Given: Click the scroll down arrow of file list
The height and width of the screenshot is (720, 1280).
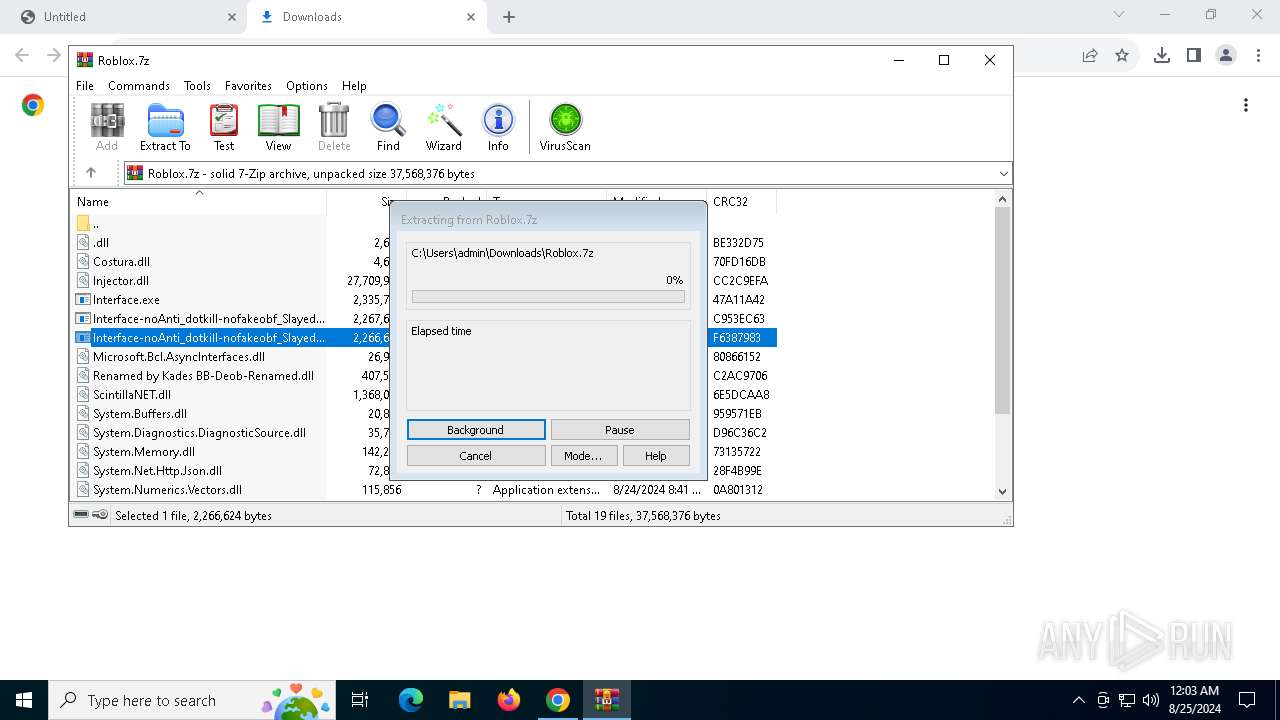Looking at the screenshot, I should coord(1003,491).
